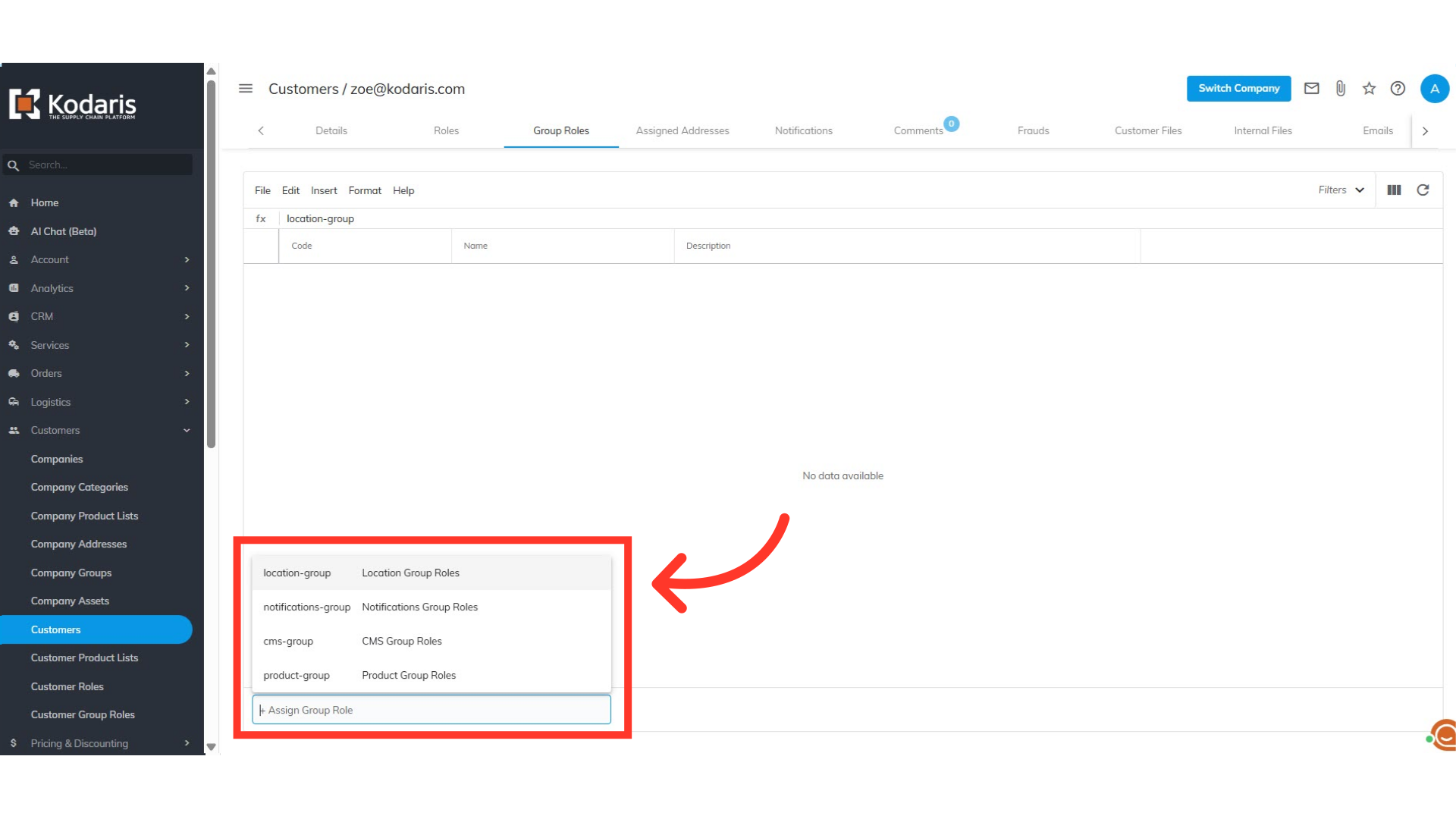Open Customer Group Roles in sidebar
This screenshot has height=819, width=1456.
pyautogui.click(x=83, y=714)
